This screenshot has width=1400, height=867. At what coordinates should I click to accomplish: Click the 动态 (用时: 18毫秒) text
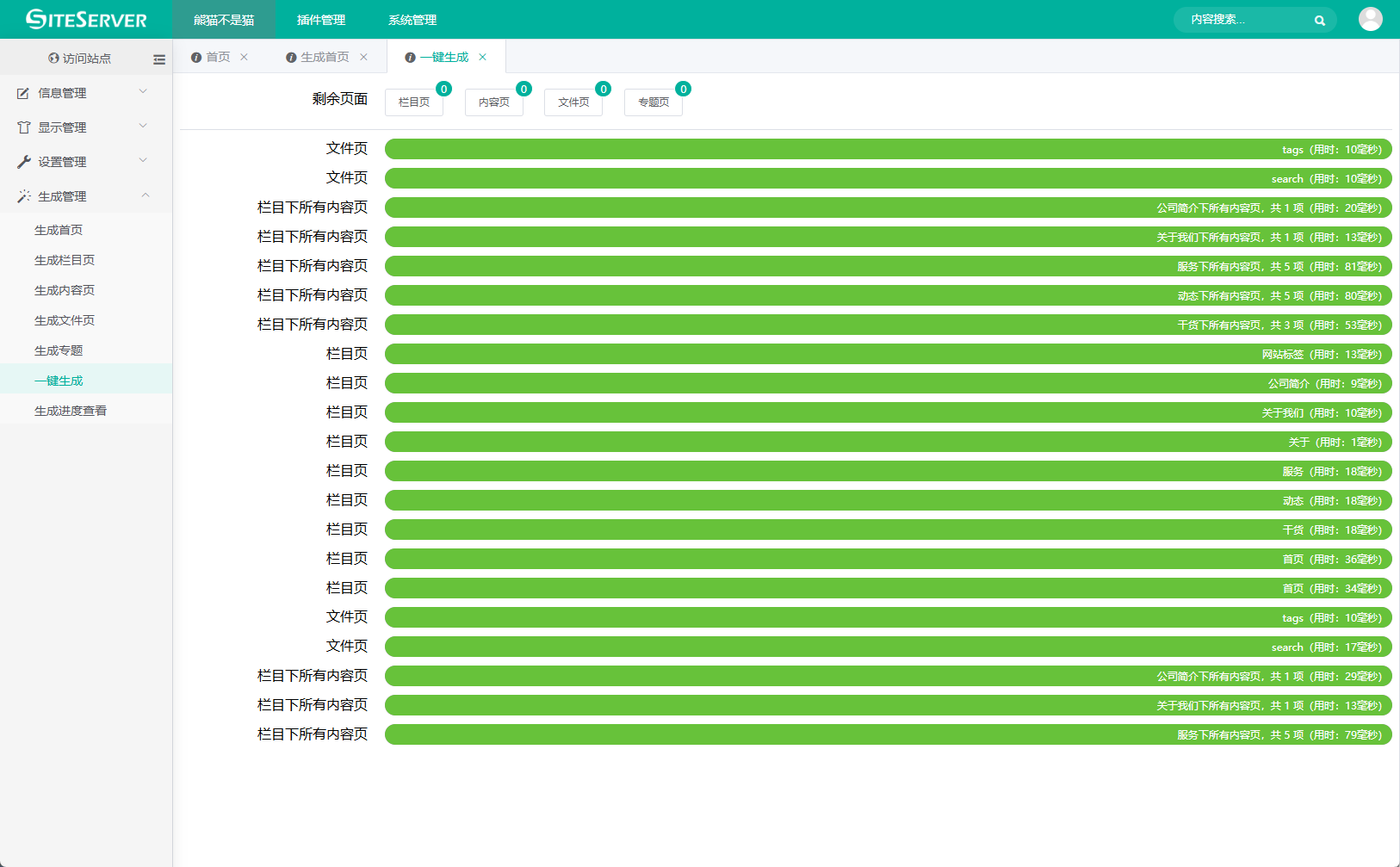click(1332, 500)
